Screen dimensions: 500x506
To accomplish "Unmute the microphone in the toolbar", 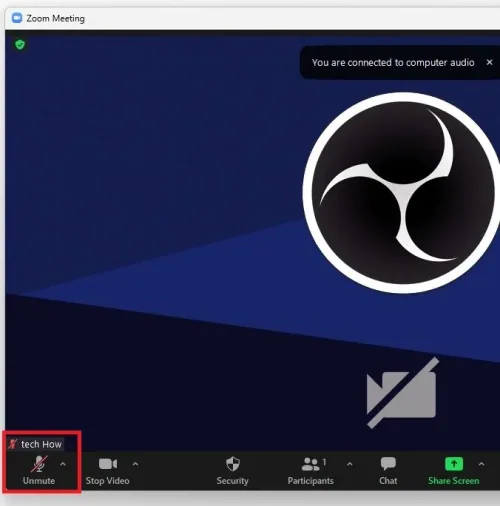I will click(39, 464).
